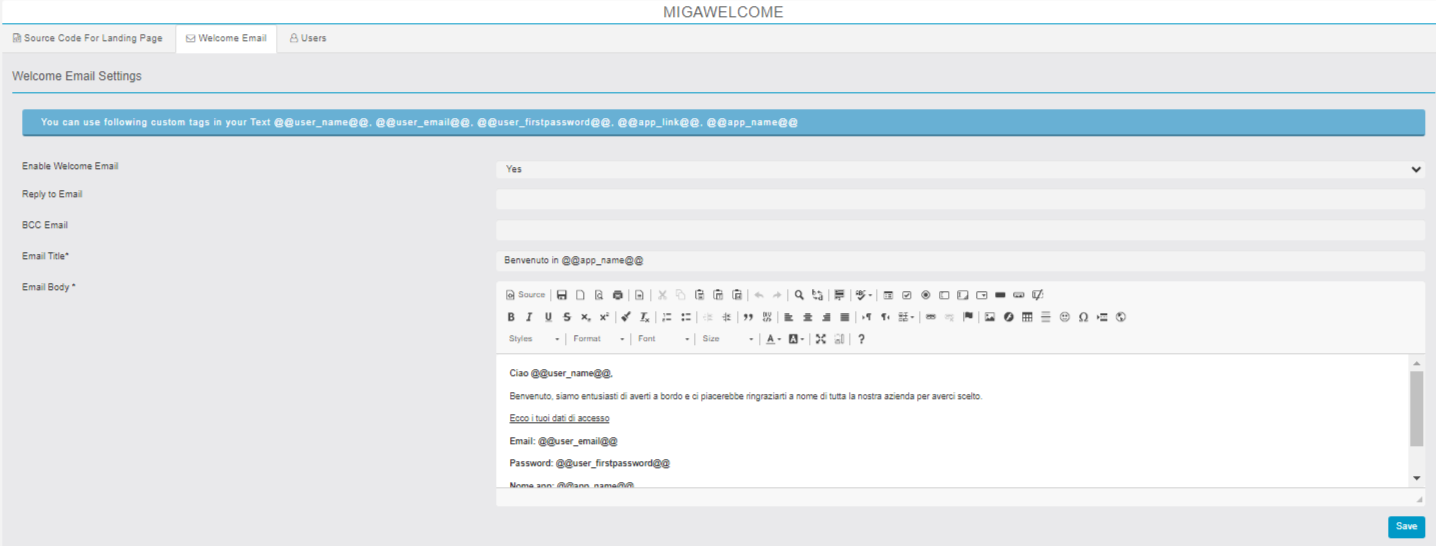Insert an image using the image icon
The image size is (1436, 546).
990,317
